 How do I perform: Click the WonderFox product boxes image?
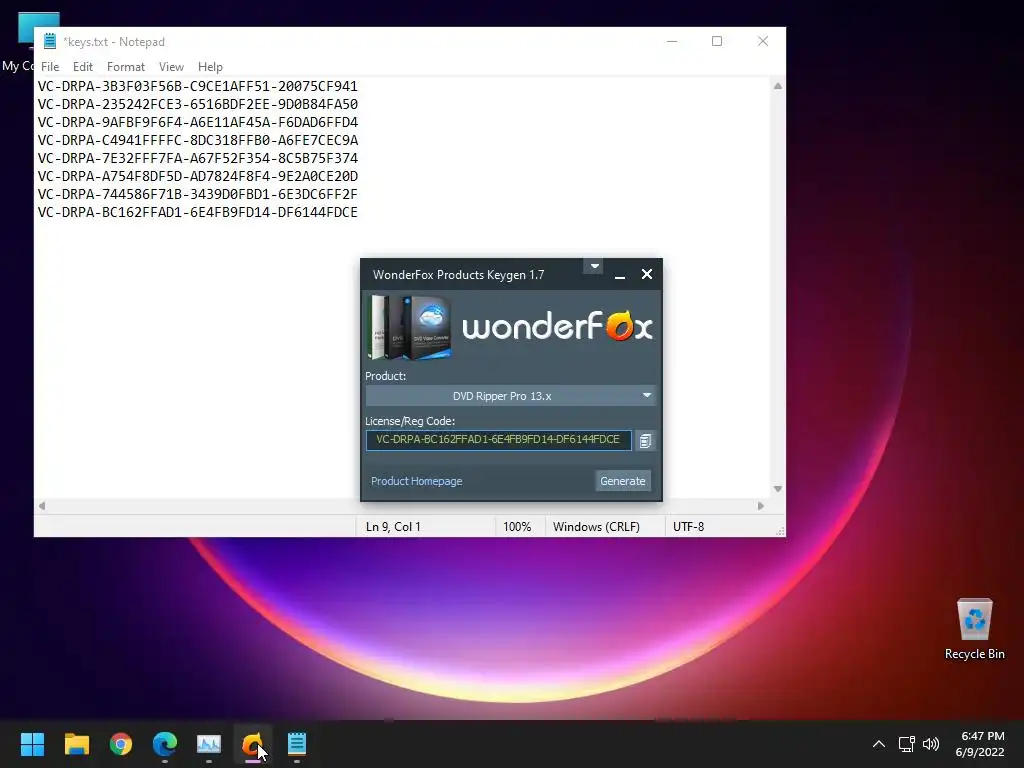point(410,327)
